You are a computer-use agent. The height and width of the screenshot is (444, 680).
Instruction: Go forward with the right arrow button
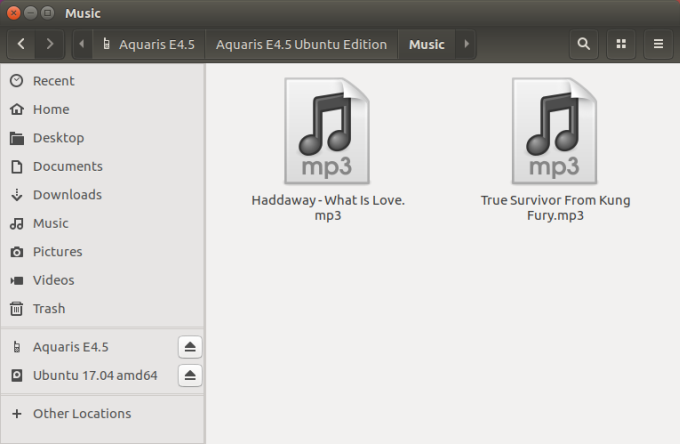point(49,44)
